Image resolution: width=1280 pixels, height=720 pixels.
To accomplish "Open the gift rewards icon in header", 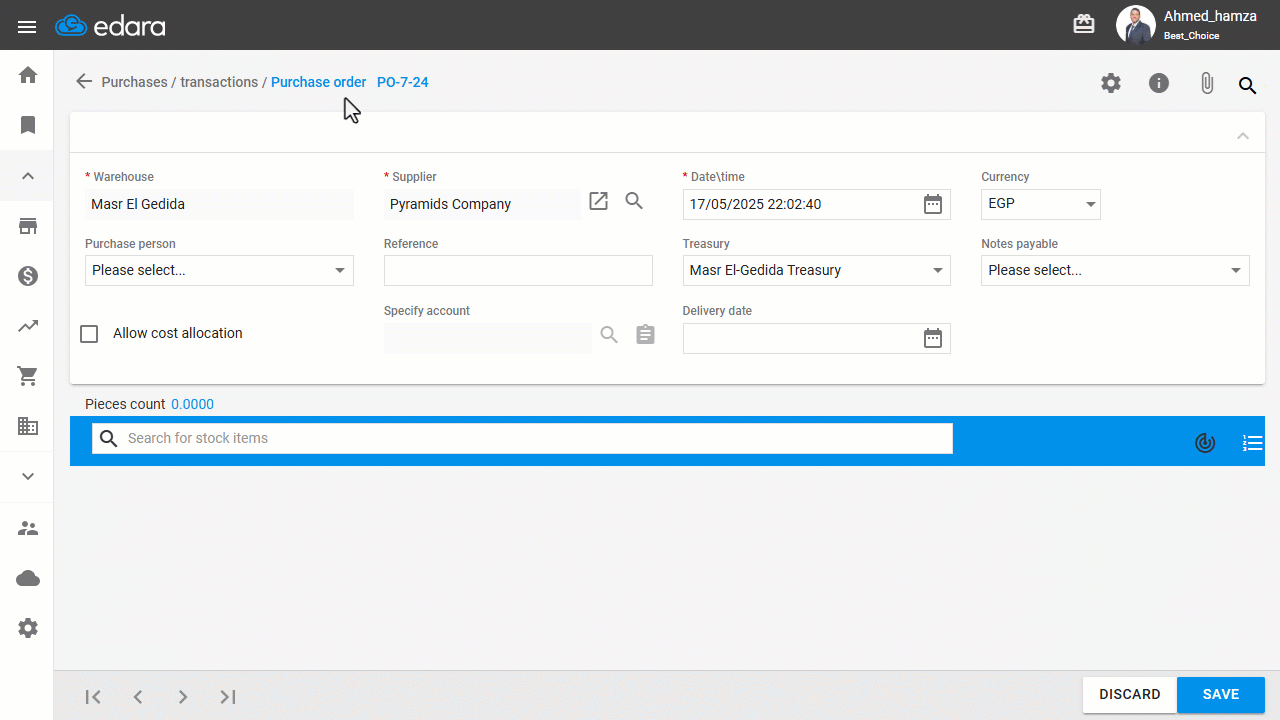I will point(1084,24).
